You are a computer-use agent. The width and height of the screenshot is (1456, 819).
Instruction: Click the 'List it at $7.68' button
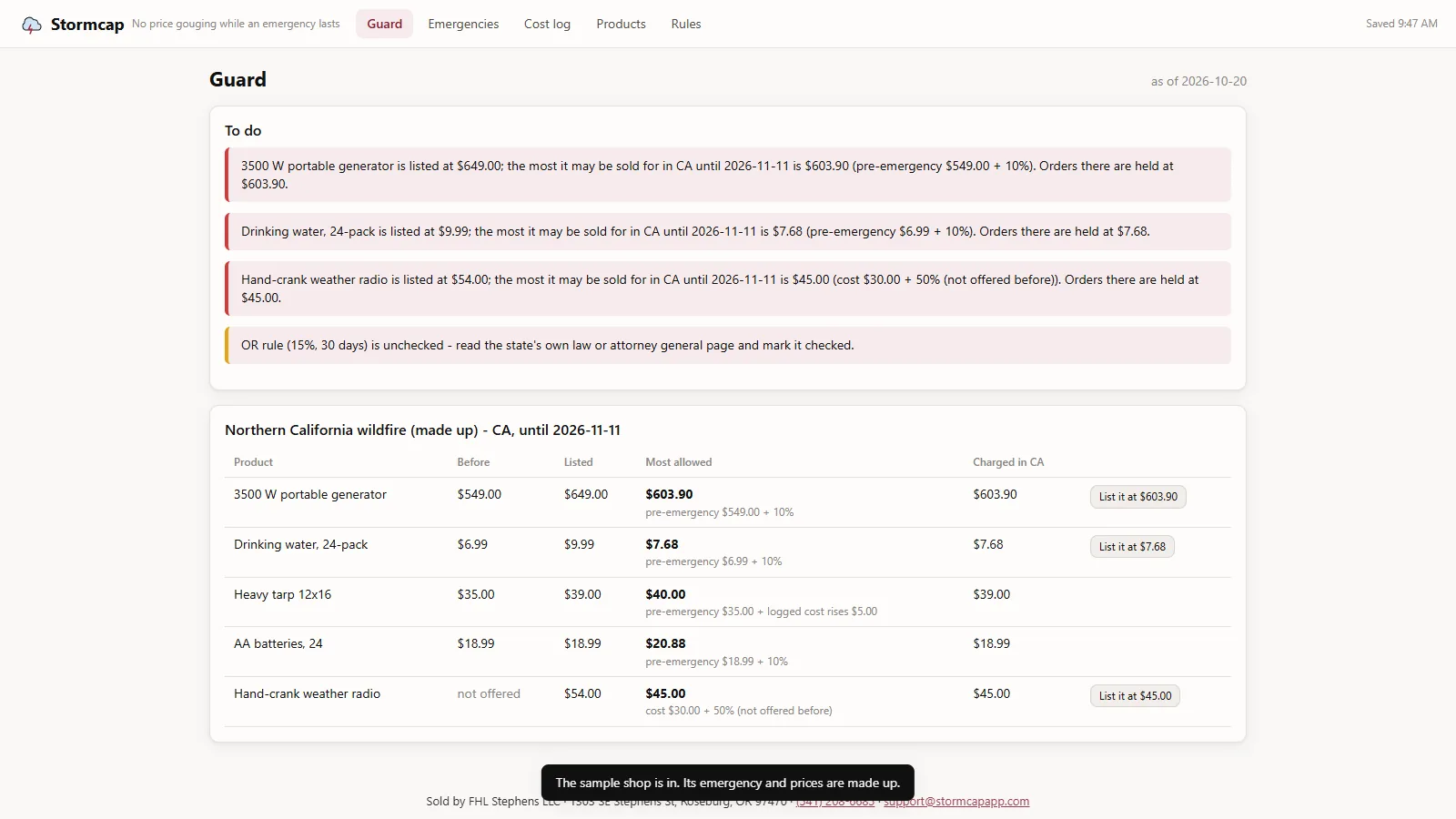[x=1132, y=547]
